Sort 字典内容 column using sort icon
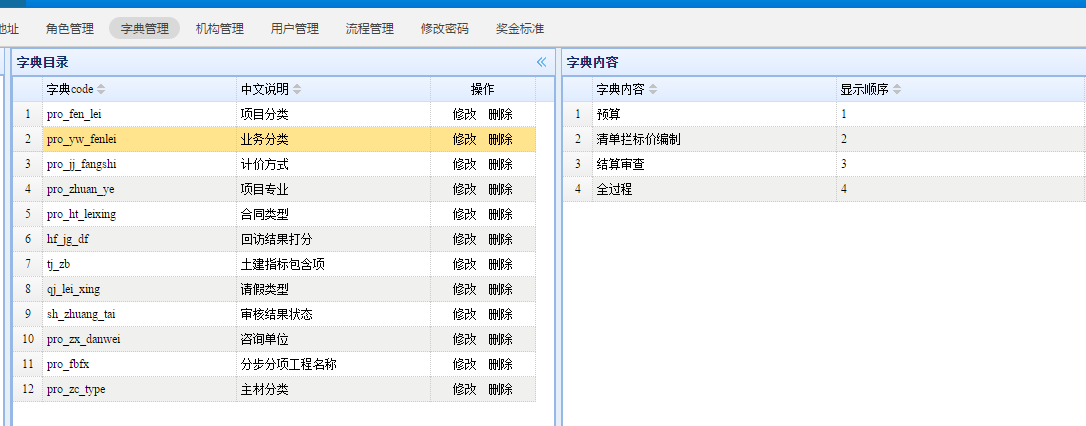 pyautogui.click(x=653, y=90)
